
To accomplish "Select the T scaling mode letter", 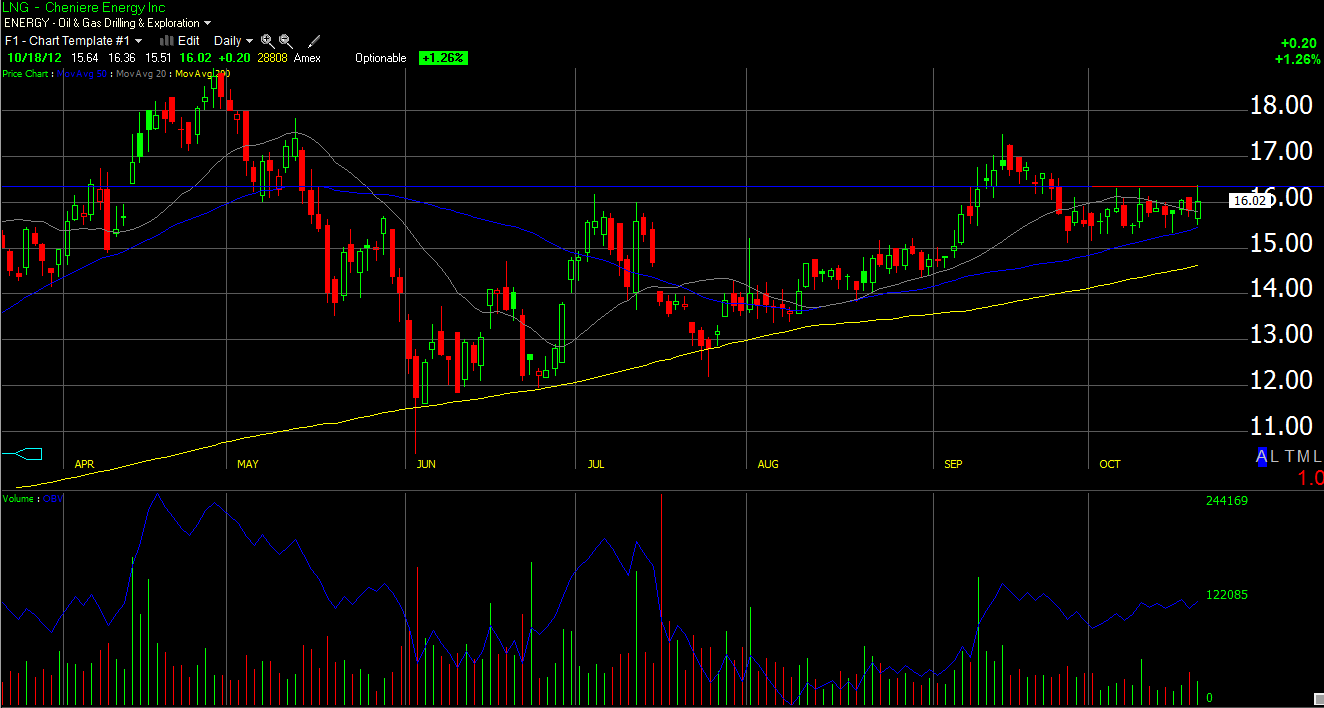I will 1289,457.
